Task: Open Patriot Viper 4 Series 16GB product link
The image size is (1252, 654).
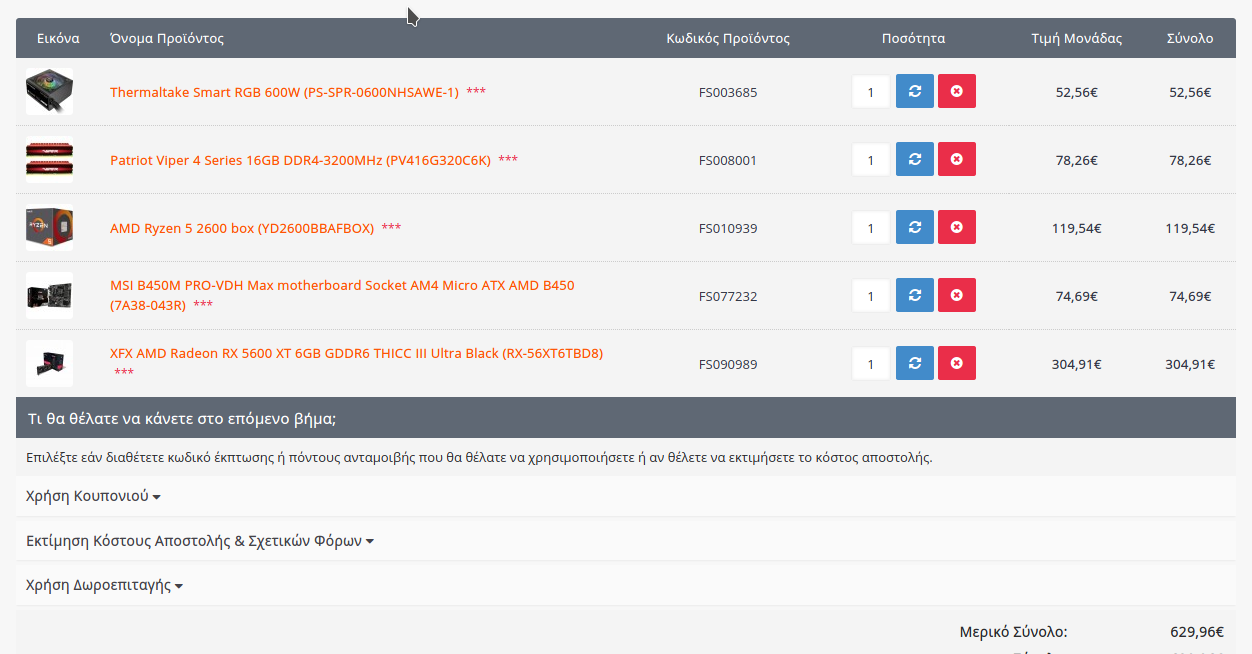Action: (x=300, y=160)
